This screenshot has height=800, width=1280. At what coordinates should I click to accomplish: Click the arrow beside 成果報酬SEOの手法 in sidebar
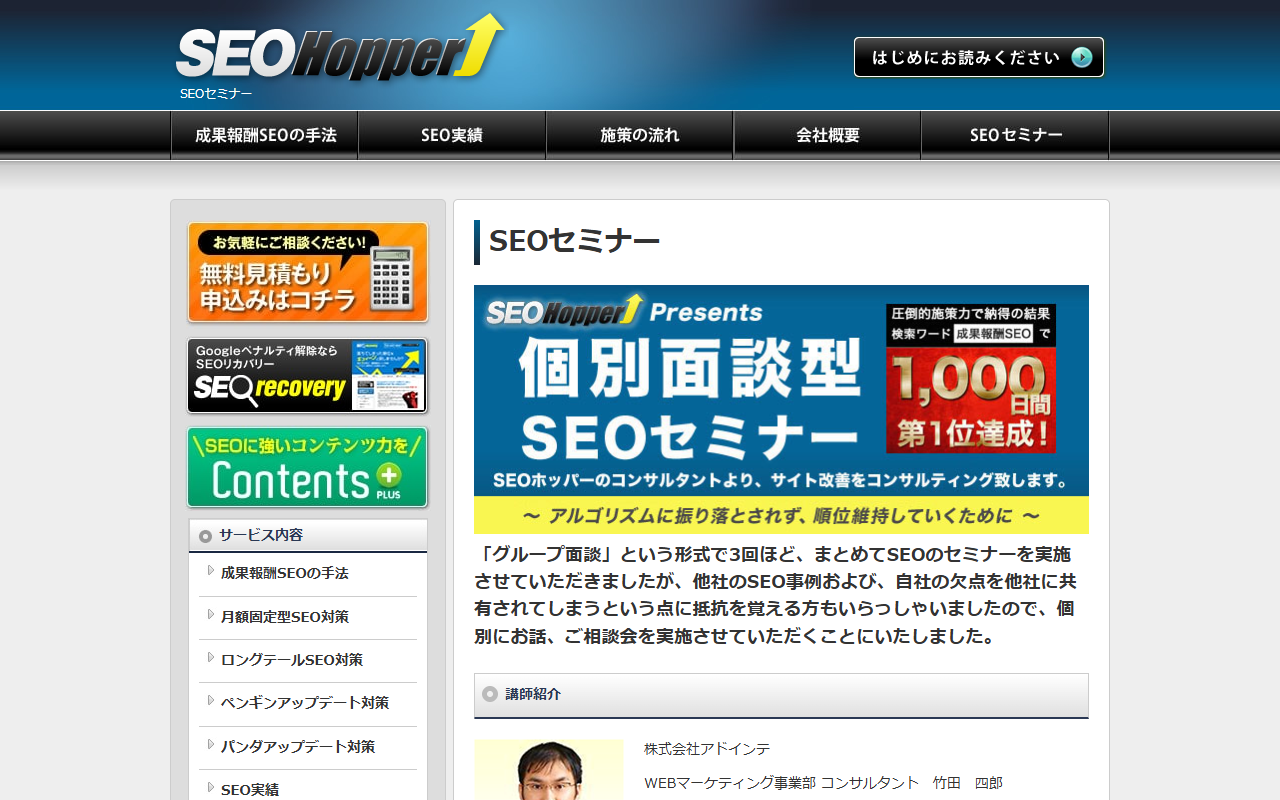tap(211, 571)
